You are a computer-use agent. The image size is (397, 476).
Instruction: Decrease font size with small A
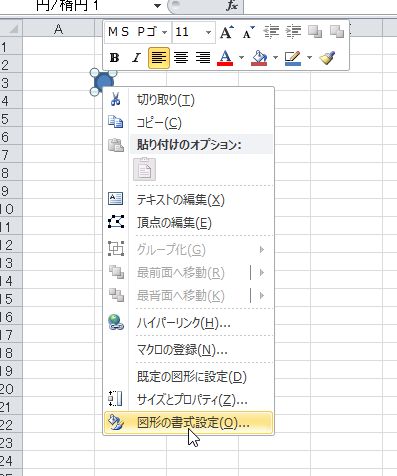click(x=249, y=32)
